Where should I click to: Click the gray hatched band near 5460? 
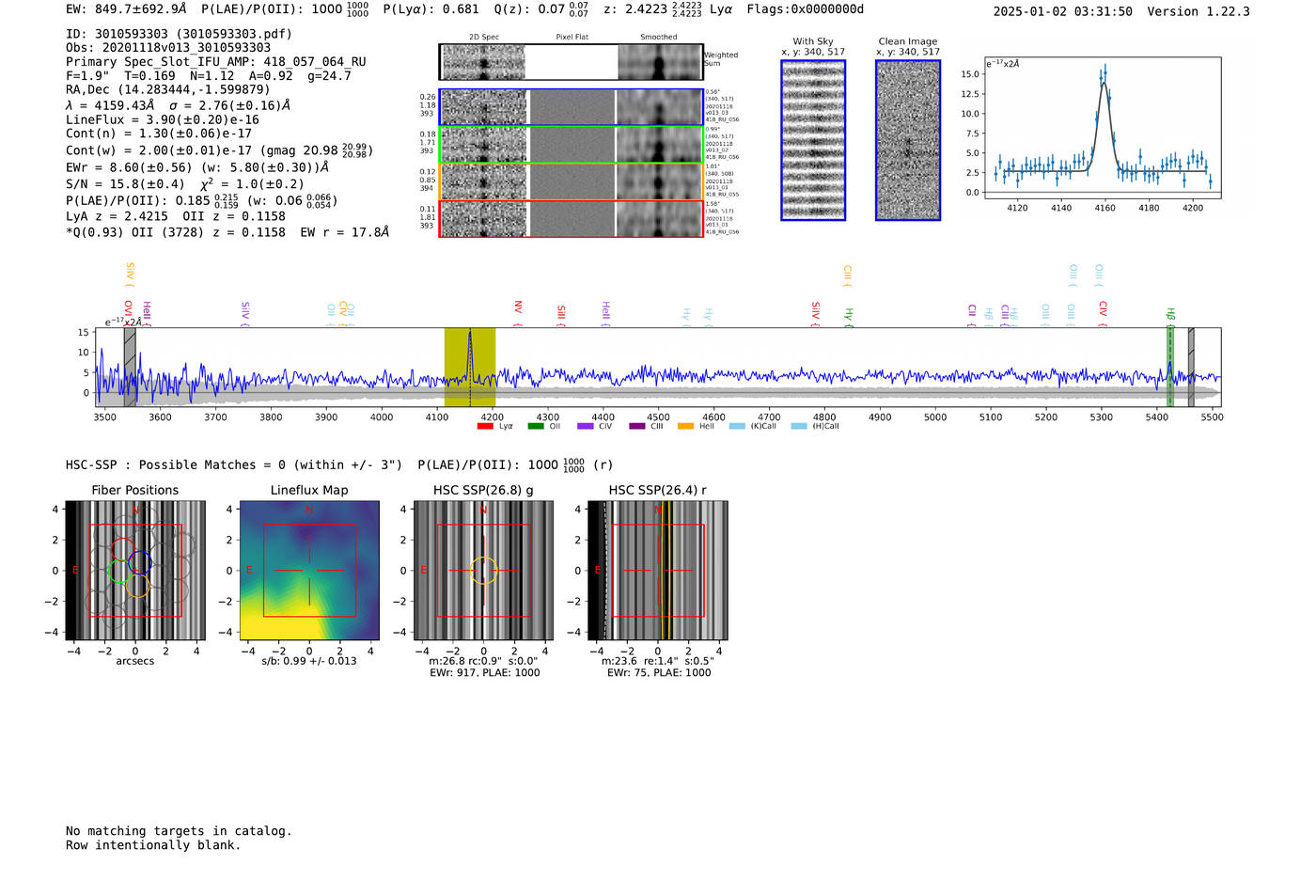pos(1191,368)
